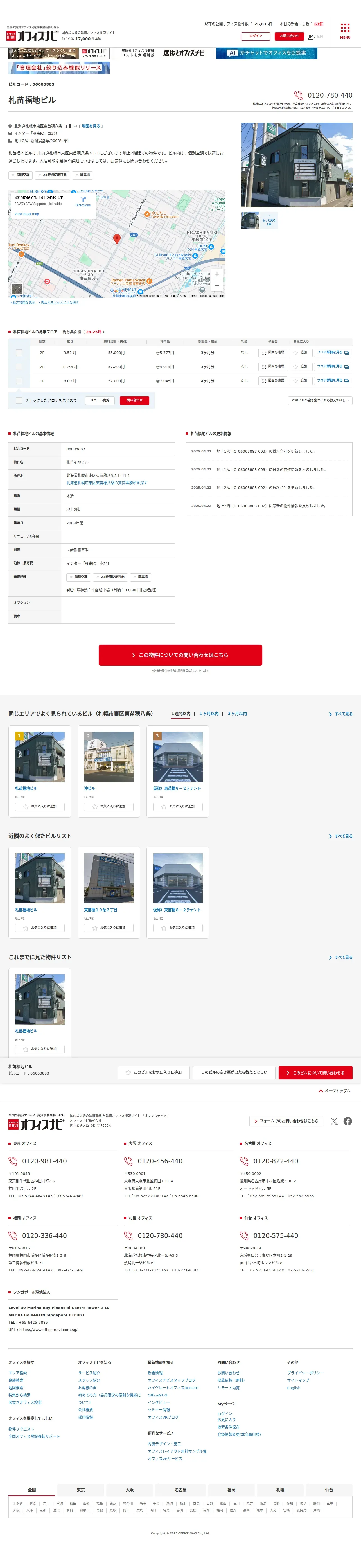The image size is (361, 1568).
Task: Click phone icon for 東京 オフィス 0120-981-440
Action: tap(13, 1161)
